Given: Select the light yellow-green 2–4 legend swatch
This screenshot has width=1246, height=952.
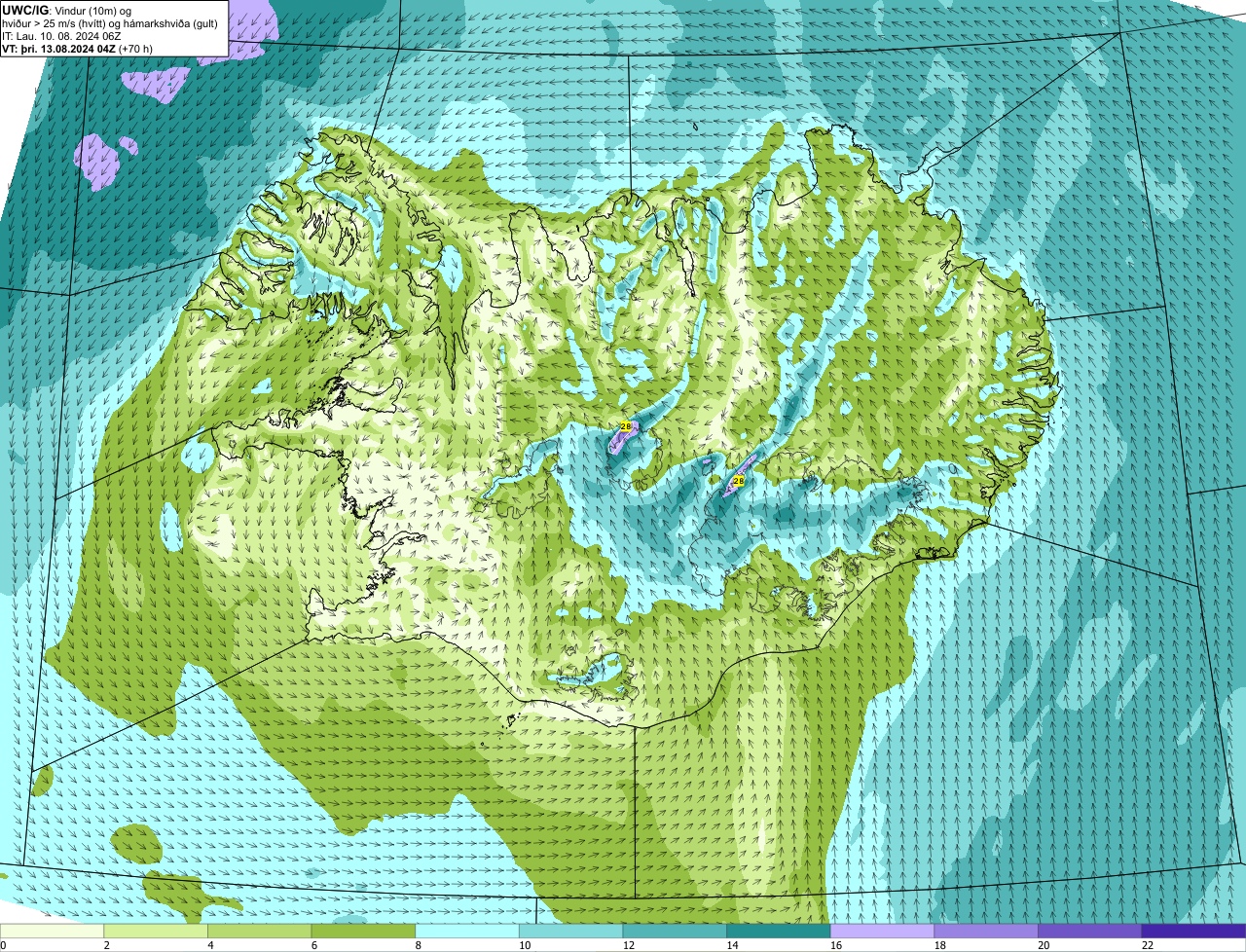Looking at the screenshot, I should pos(156,931).
